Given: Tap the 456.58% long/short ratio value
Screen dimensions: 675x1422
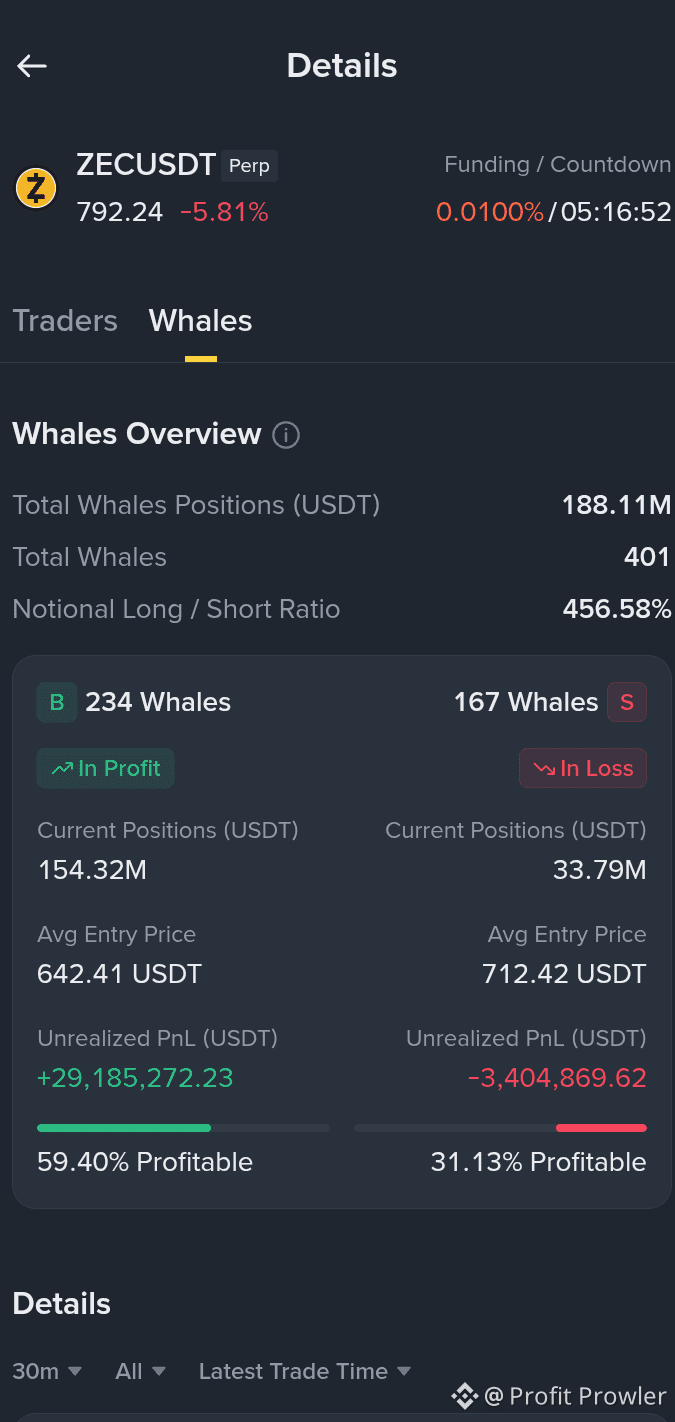Looking at the screenshot, I should click(617, 609).
